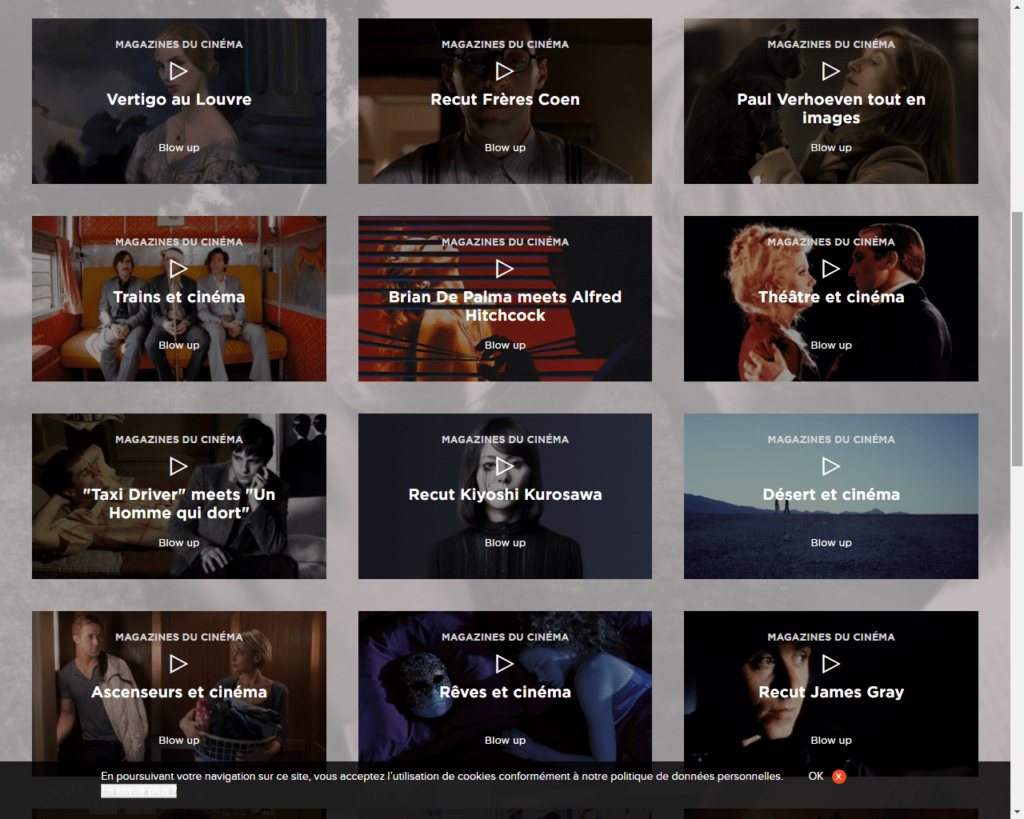The width and height of the screenshot is (1024, 819).
Task: Play the Paul Verhoeven tout en images video
Action: click(831, 71)
